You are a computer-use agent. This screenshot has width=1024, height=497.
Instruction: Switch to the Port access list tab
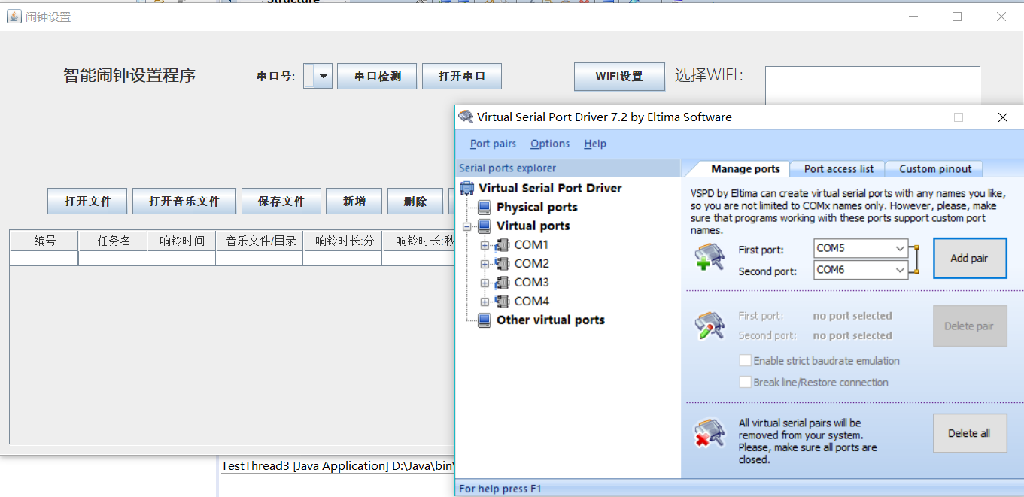[839, 169]
